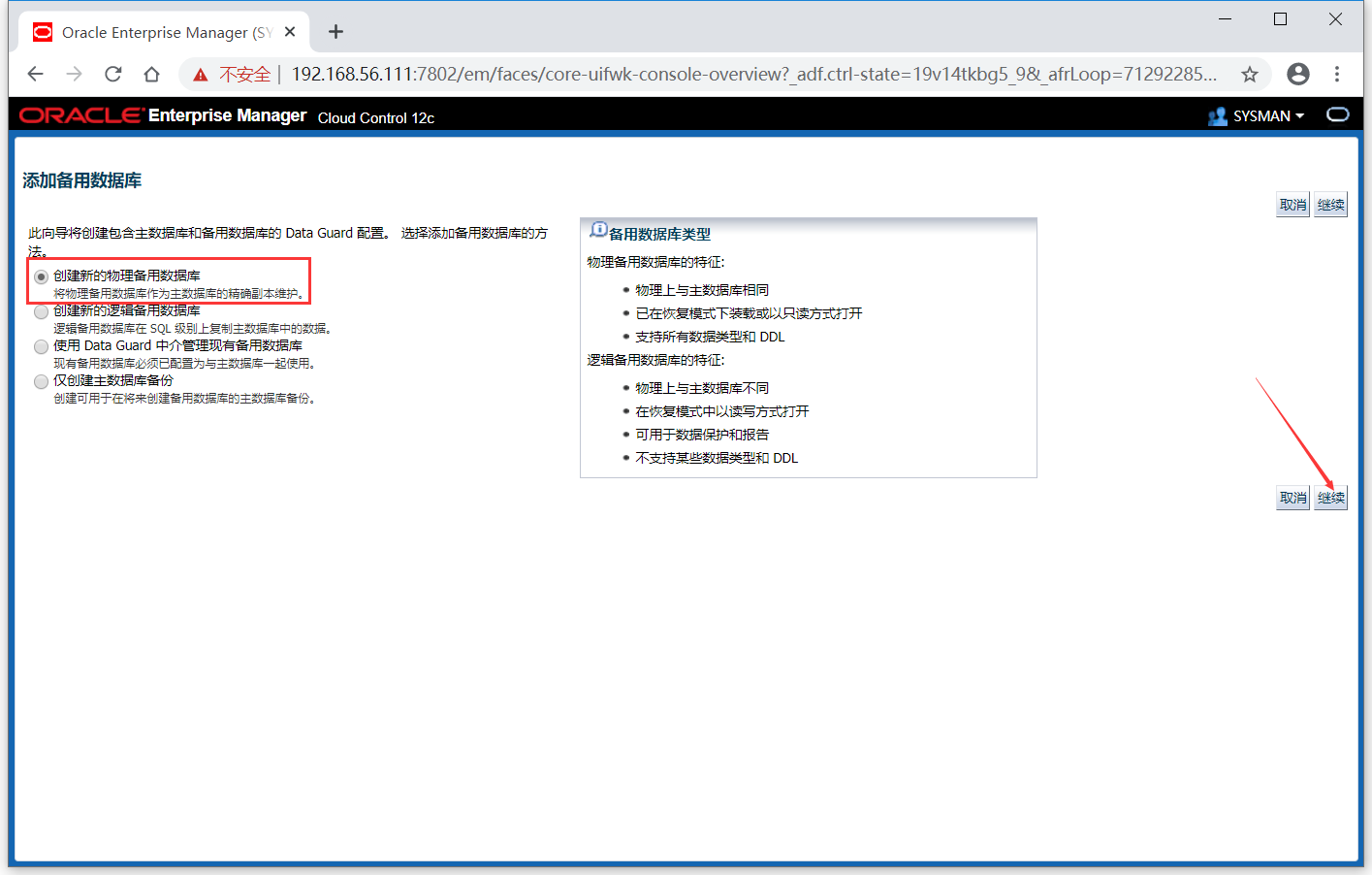
Task: Reload the page with the refresh icon
Action: point(113,75)
